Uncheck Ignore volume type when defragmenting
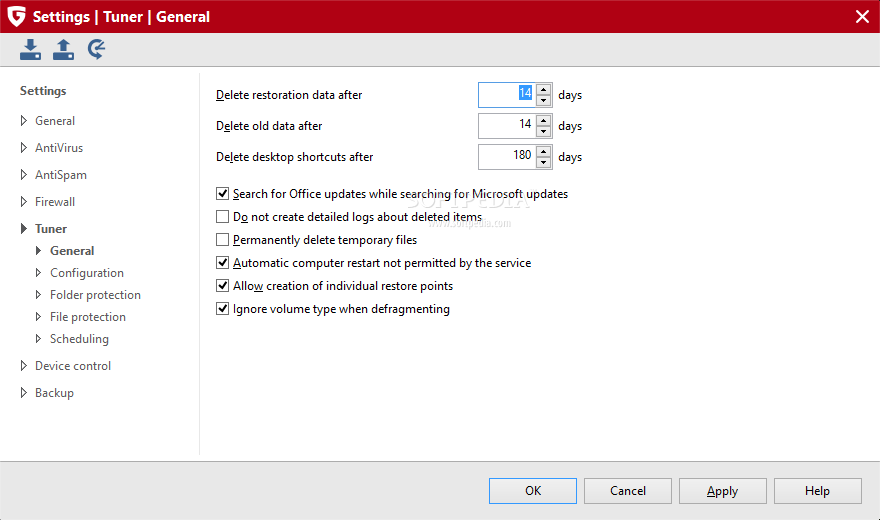 tap(223, 309)
